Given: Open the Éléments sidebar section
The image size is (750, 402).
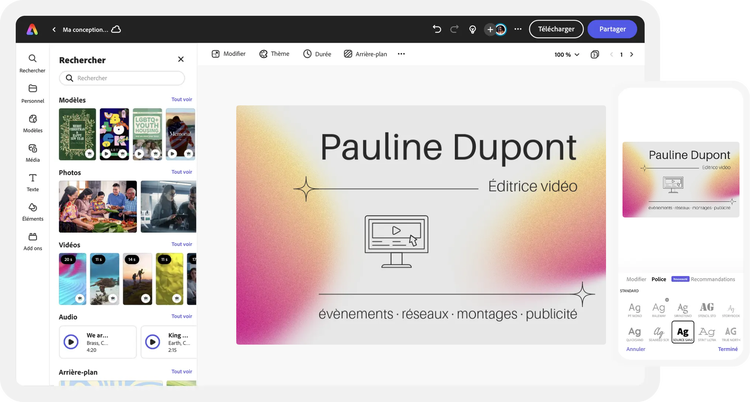Looking at the screenshot, I should point(33,212).
